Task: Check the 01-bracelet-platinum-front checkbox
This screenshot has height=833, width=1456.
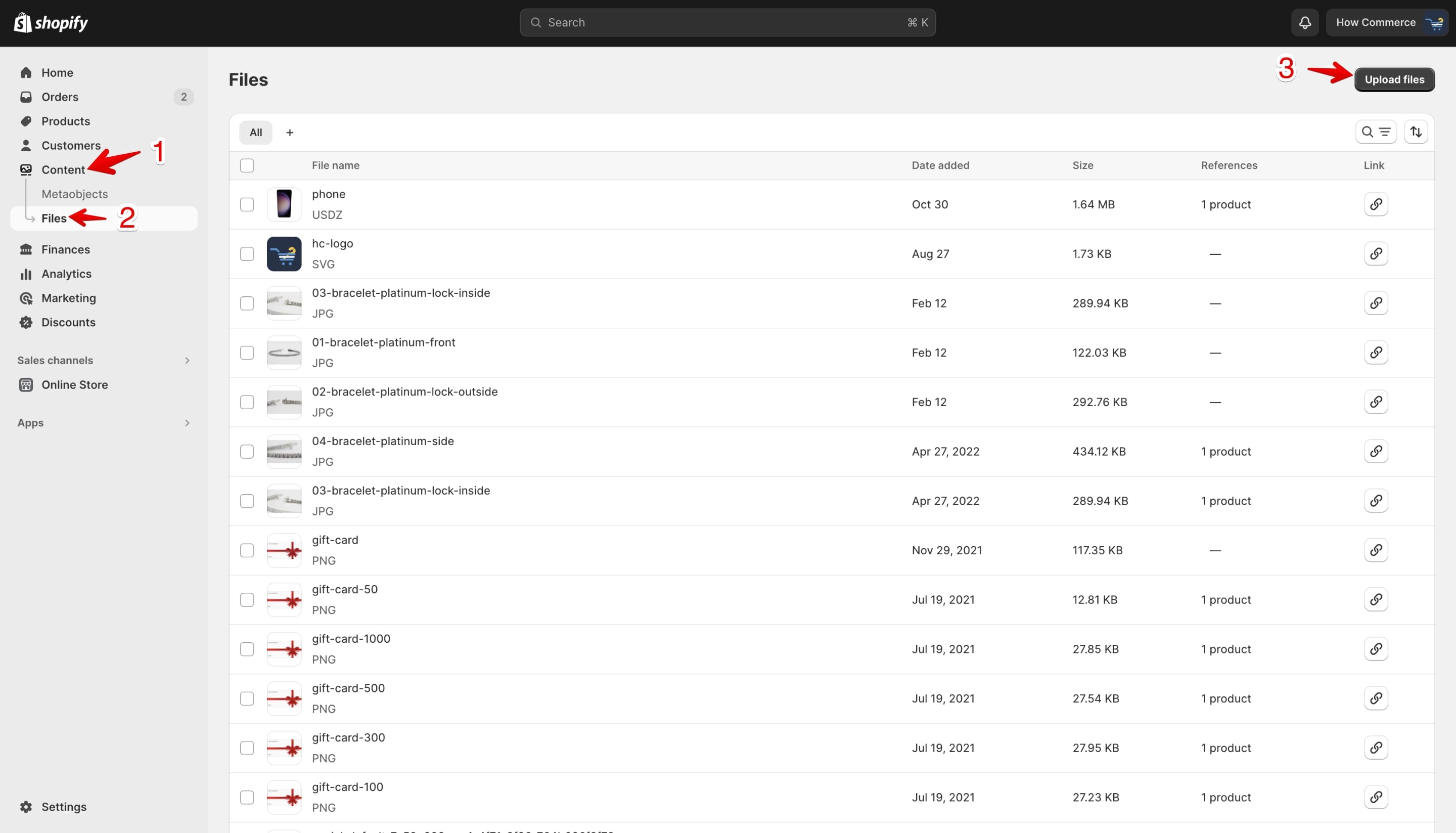Action: pyautogui.click(x=247, y=353)
